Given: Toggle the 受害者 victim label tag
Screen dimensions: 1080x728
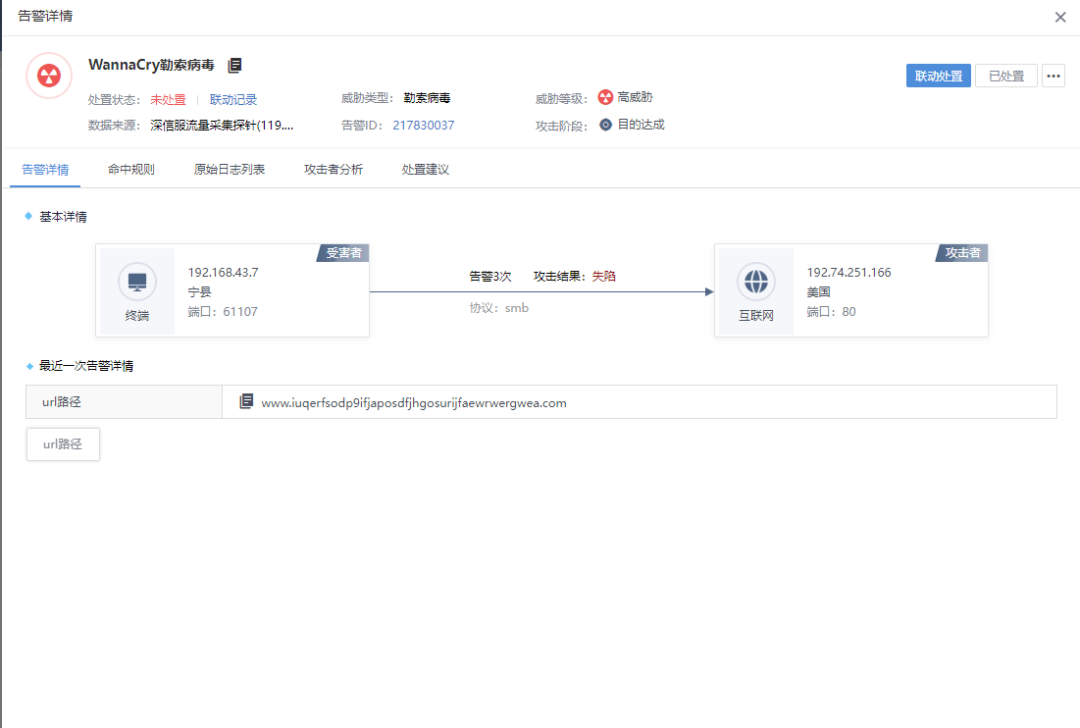Looking at the screenshot, I should point(343,253).
